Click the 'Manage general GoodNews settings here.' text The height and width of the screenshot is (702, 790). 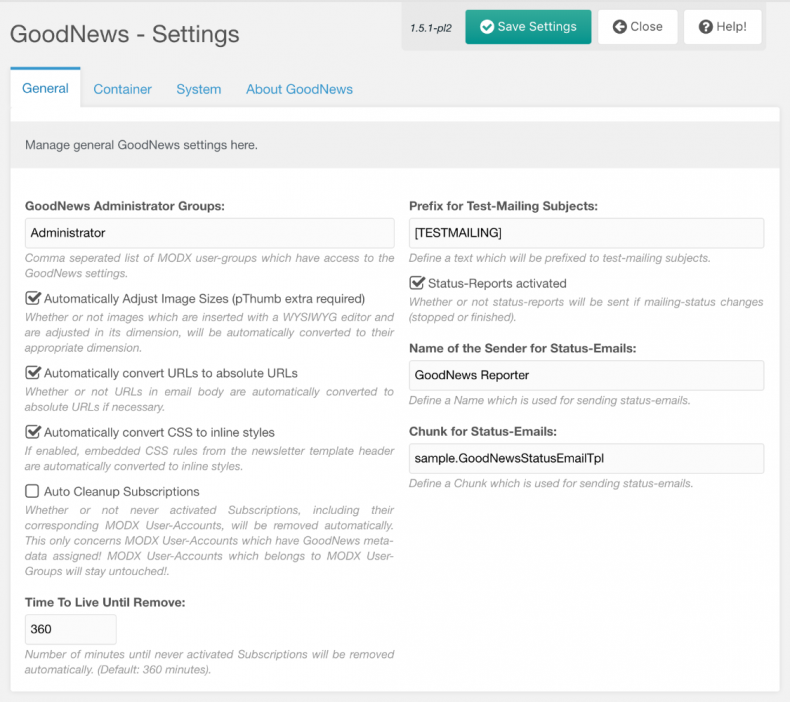pyautogui.click(x=142, y=145)
